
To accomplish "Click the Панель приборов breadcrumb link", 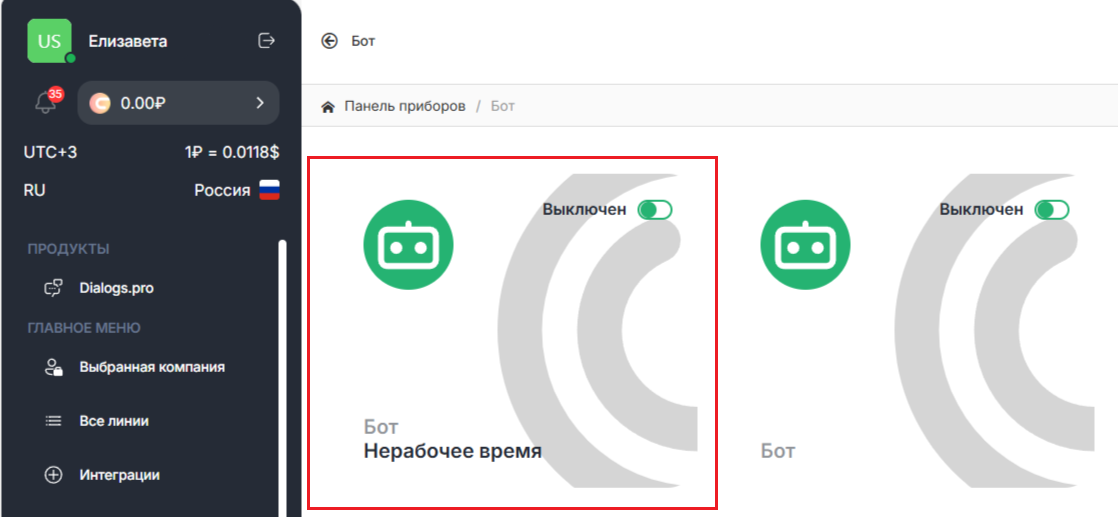I will point(405,106).
